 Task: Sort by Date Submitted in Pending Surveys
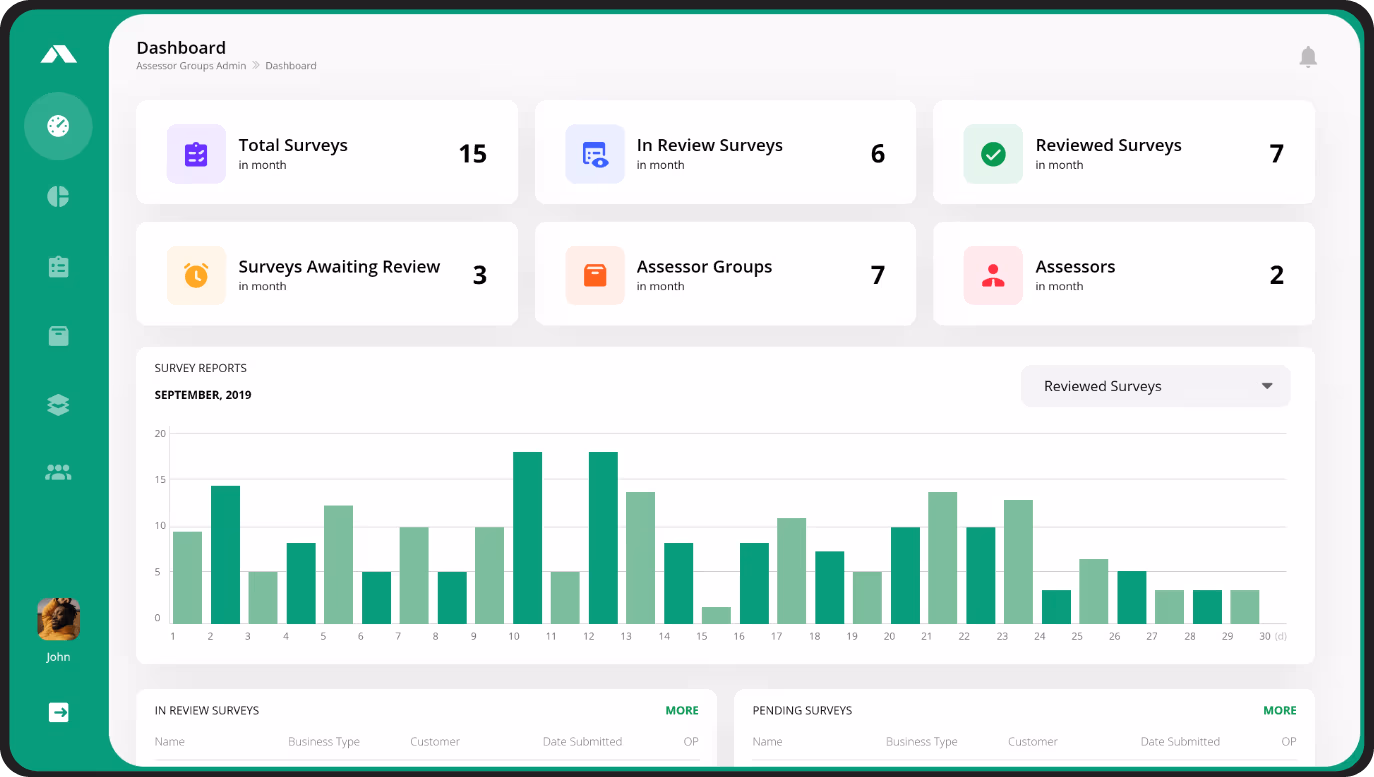(x=1180, y=742)
